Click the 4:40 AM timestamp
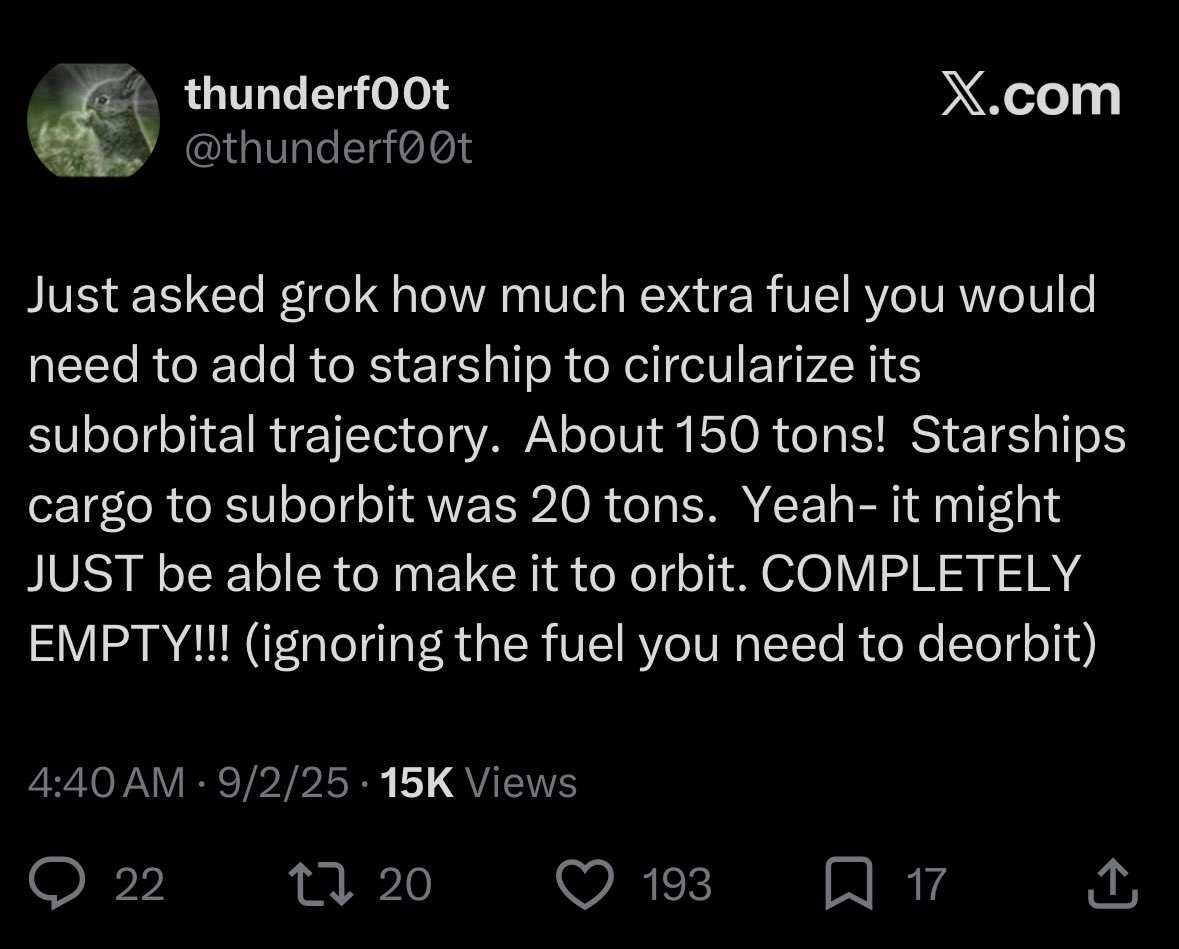This screenshot has width=1179, height=949. point(106,783)
